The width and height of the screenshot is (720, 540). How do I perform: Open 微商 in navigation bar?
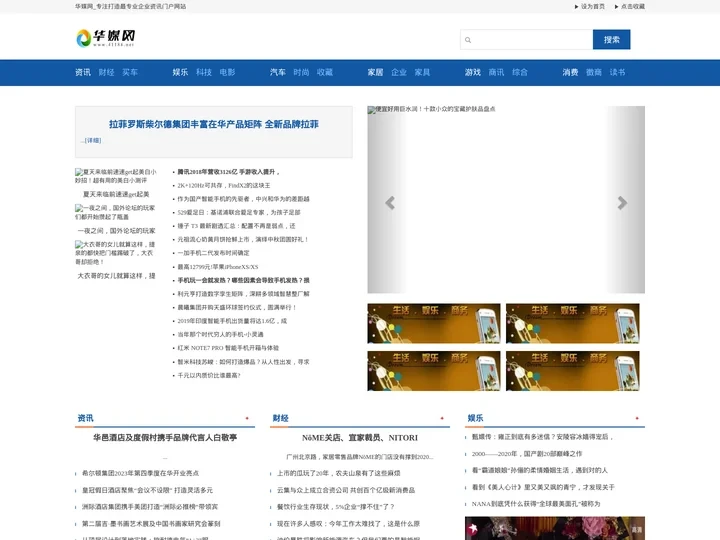click(594, 72)
